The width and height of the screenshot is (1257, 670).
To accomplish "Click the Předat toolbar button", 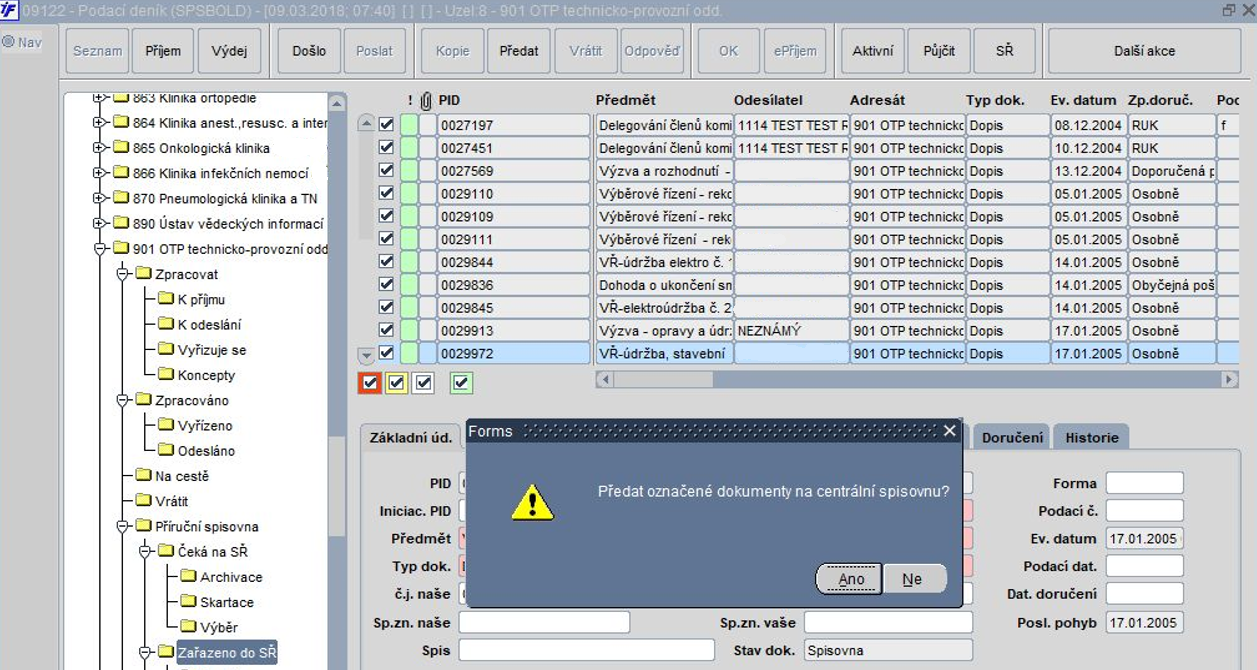I will [519, 51].
